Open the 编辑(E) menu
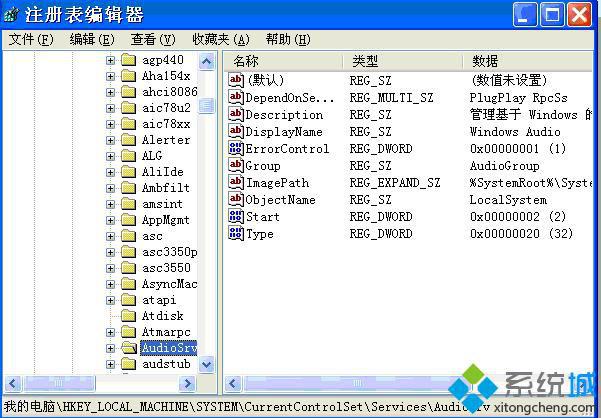The width and height of the screenshot is (601, 418). tap(92, 39)
